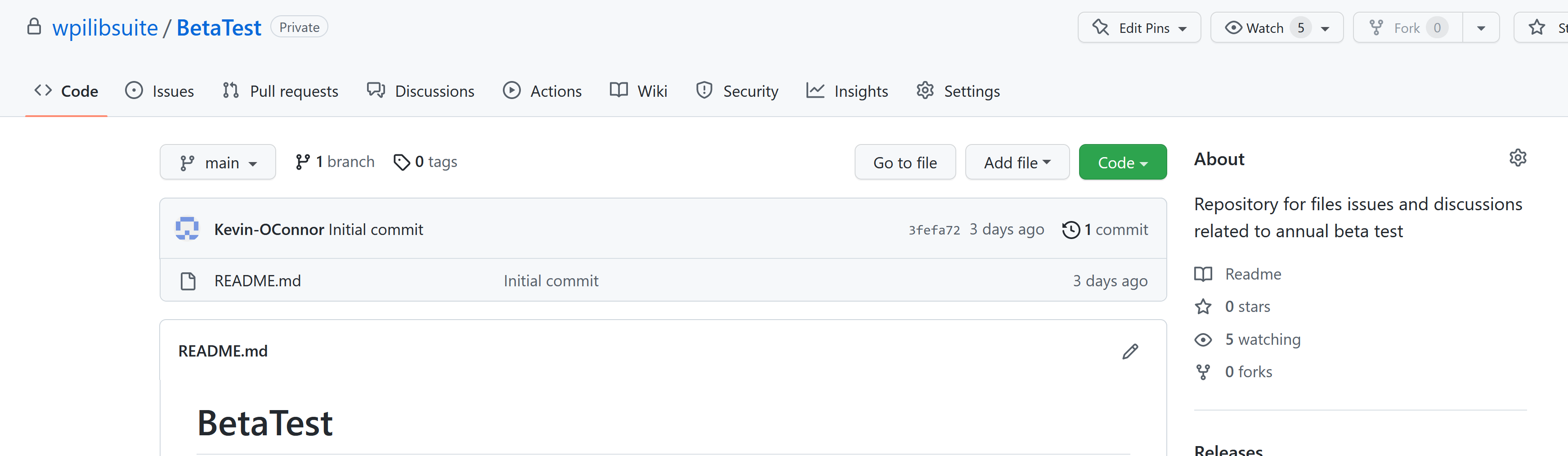Open the green Code dropdown button
1568x456 pixels.
tap(1122, 163)
